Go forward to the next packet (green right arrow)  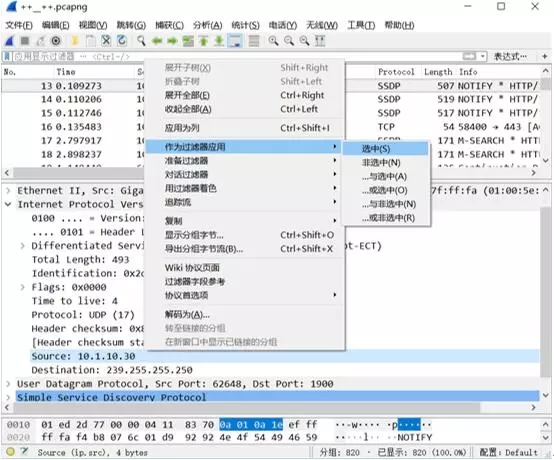click(172, 41)
